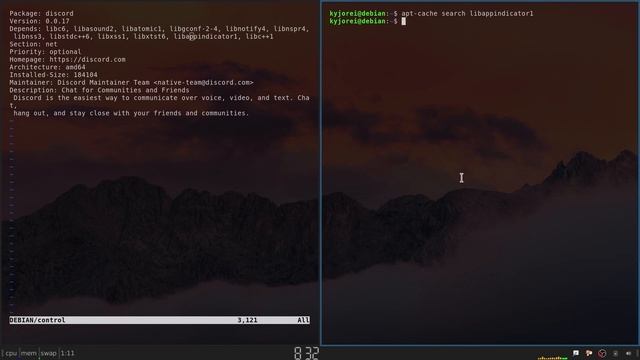Click 'libappindicator1' in the Depends list
This screenshot has height=360, width=640.
pyautogui.click(x=205, y=37)
